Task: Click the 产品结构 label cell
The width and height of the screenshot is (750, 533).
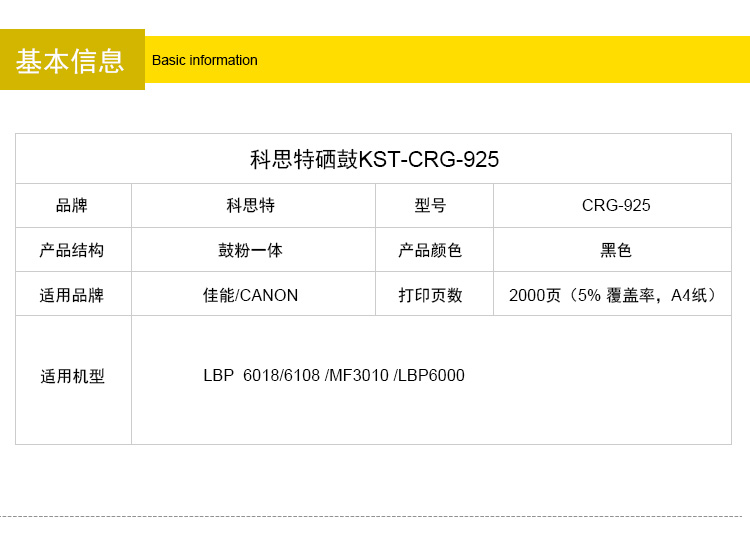Action: [x=72, y=250]
